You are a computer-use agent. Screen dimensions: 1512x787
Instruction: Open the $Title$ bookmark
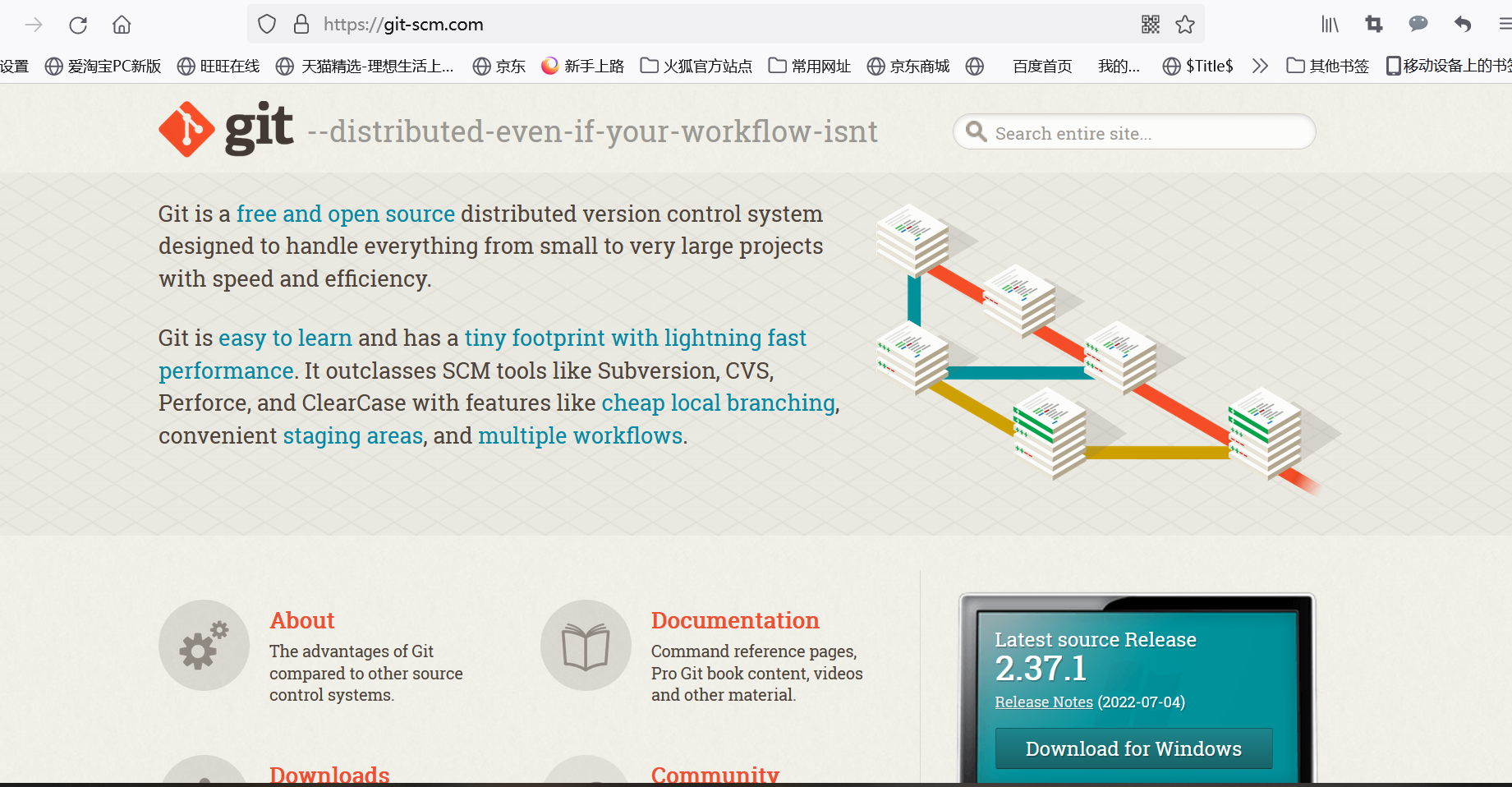[x=1198, y=67]
